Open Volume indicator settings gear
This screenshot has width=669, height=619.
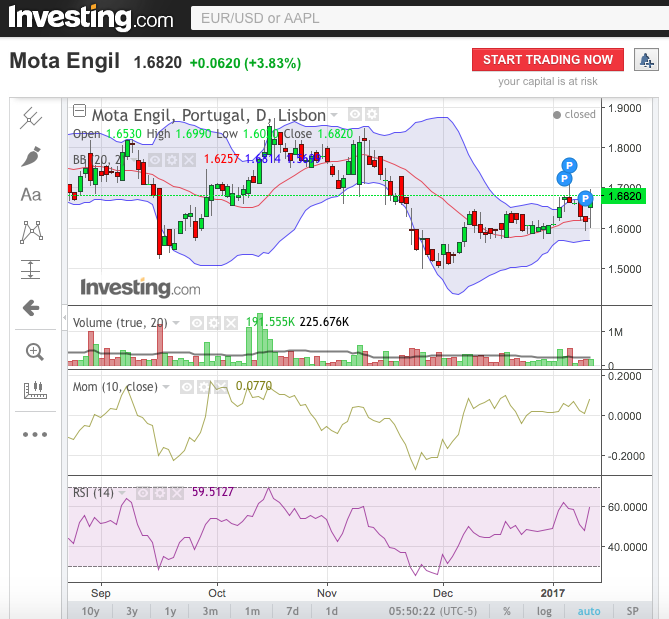point(214,323)
